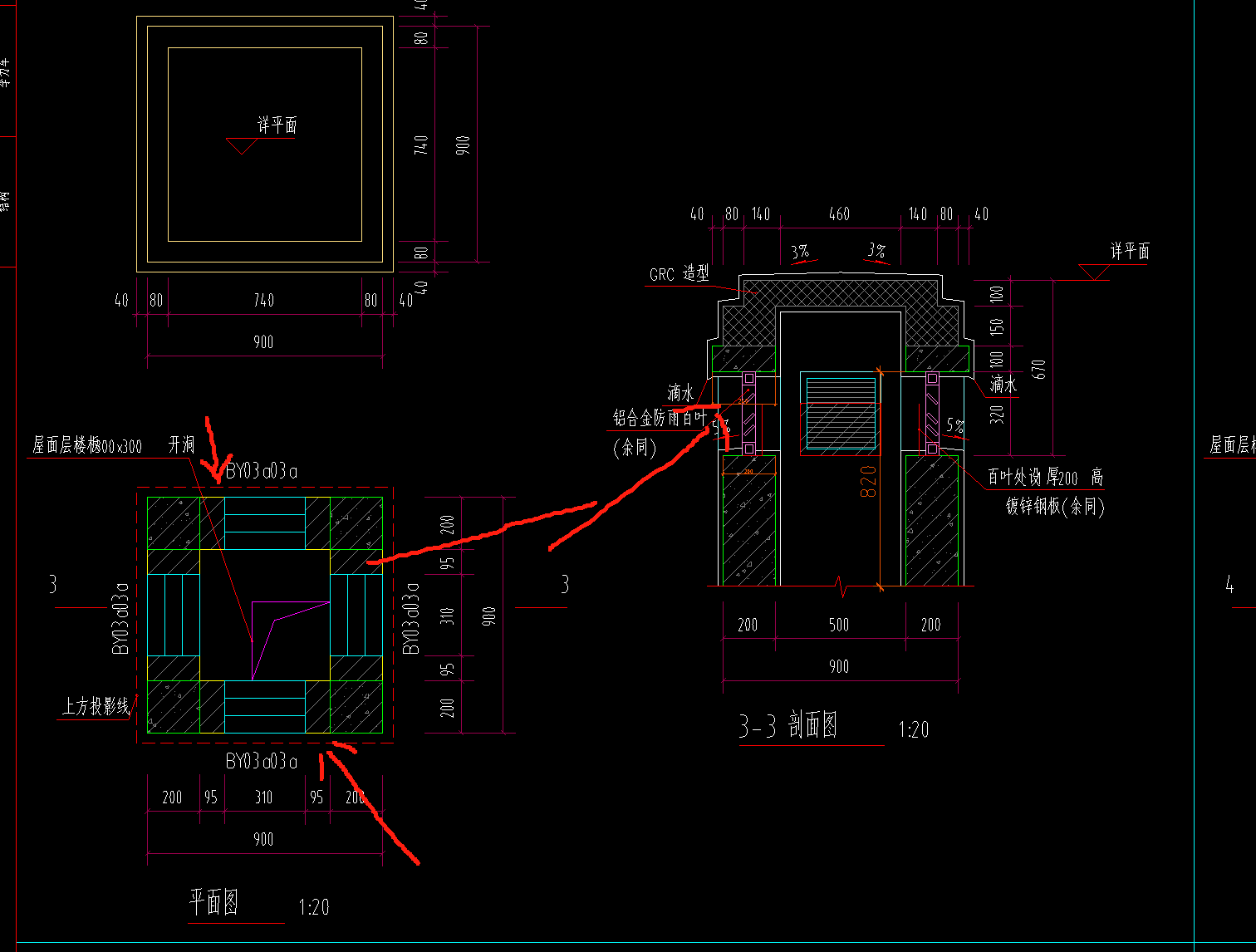Click the 上方投影线 annotation

pyautogui.click(x=96, y=707)
